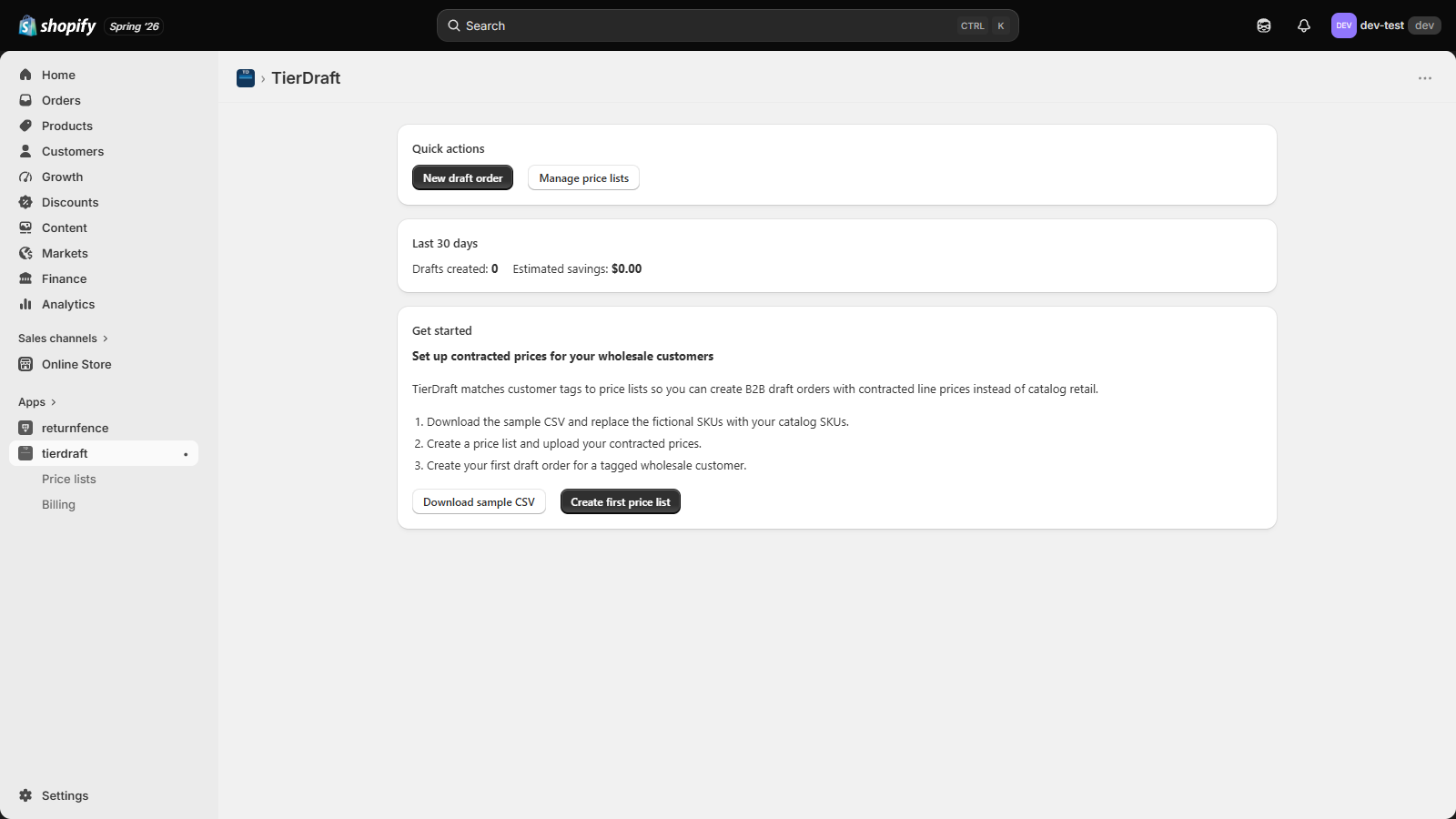View Analytics
Screen dimensions: 1456x819
(104, 304)
